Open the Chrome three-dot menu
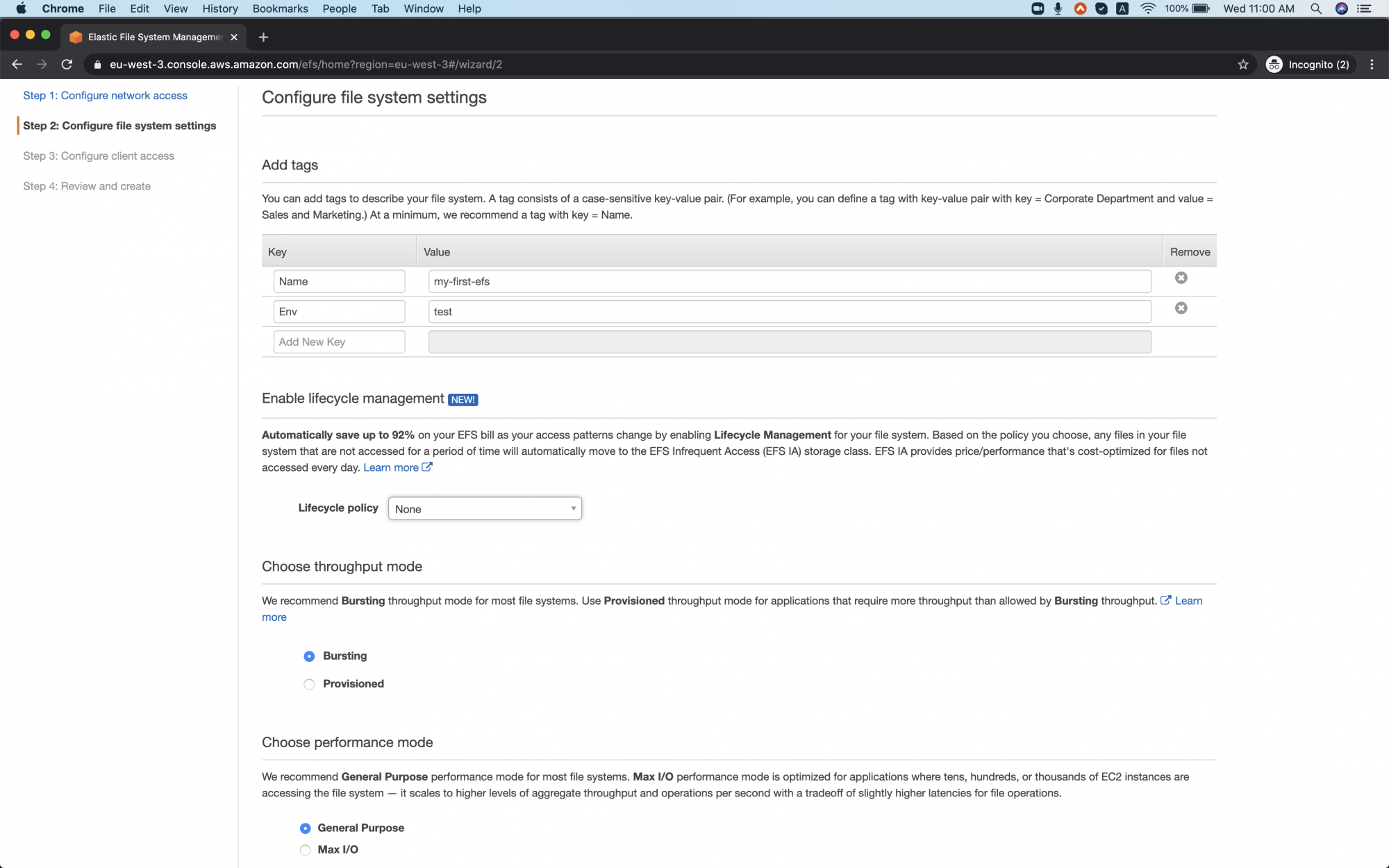Image resolution: width=1389 pixels, height=868 pixels. tap(1372, 64)
